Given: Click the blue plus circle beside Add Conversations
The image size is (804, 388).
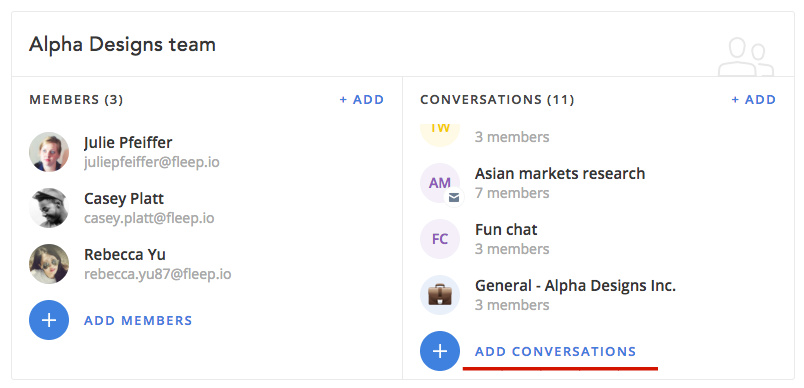Looking at the screenshot, I should (440, 351).
